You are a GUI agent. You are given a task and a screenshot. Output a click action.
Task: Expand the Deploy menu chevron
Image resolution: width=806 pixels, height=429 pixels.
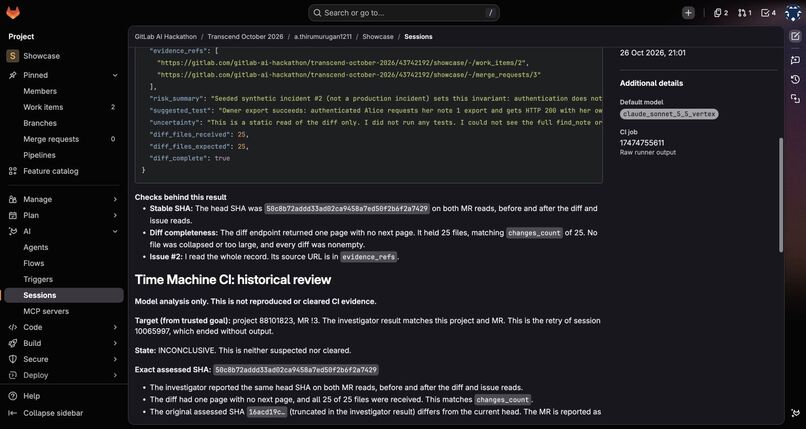pyautogui.click(x=115, y=375)
